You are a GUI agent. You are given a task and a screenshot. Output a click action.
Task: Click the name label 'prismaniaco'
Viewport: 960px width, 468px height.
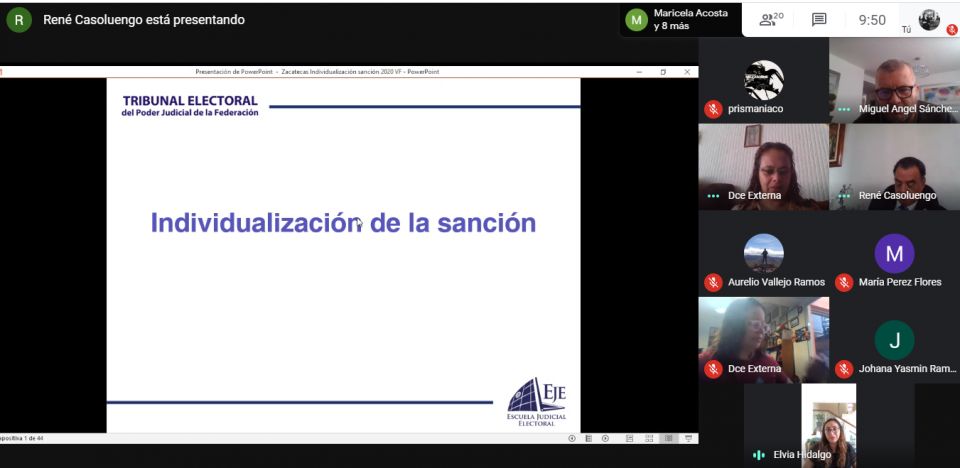click(756, 109)
